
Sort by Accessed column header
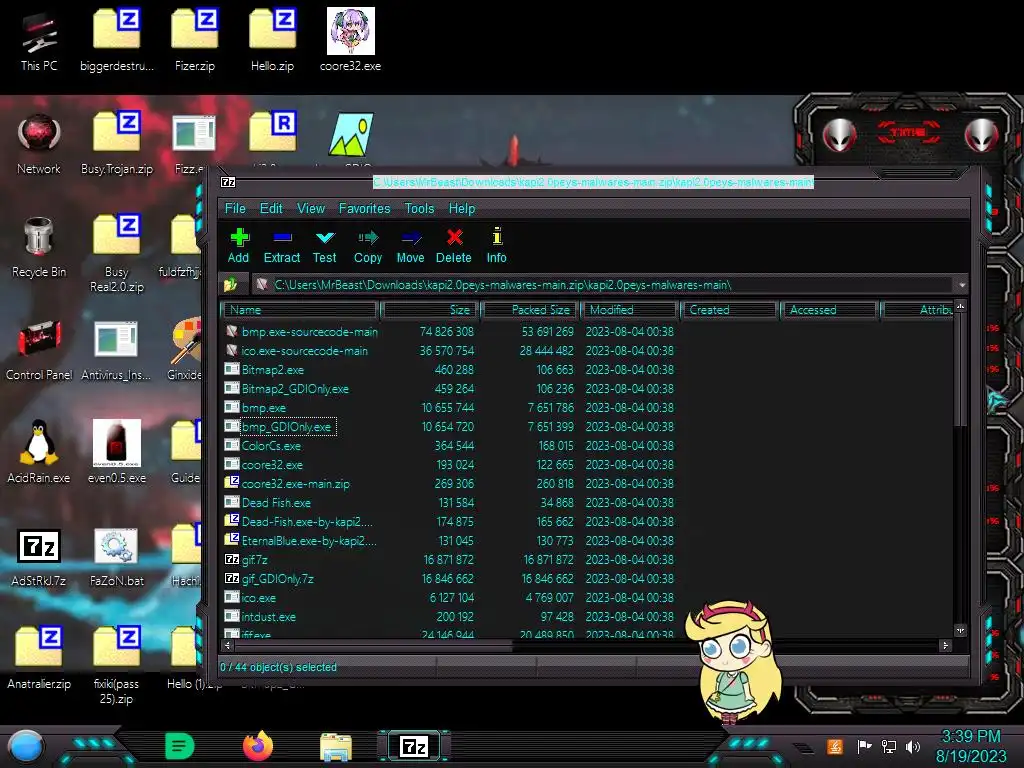(829, 310)
